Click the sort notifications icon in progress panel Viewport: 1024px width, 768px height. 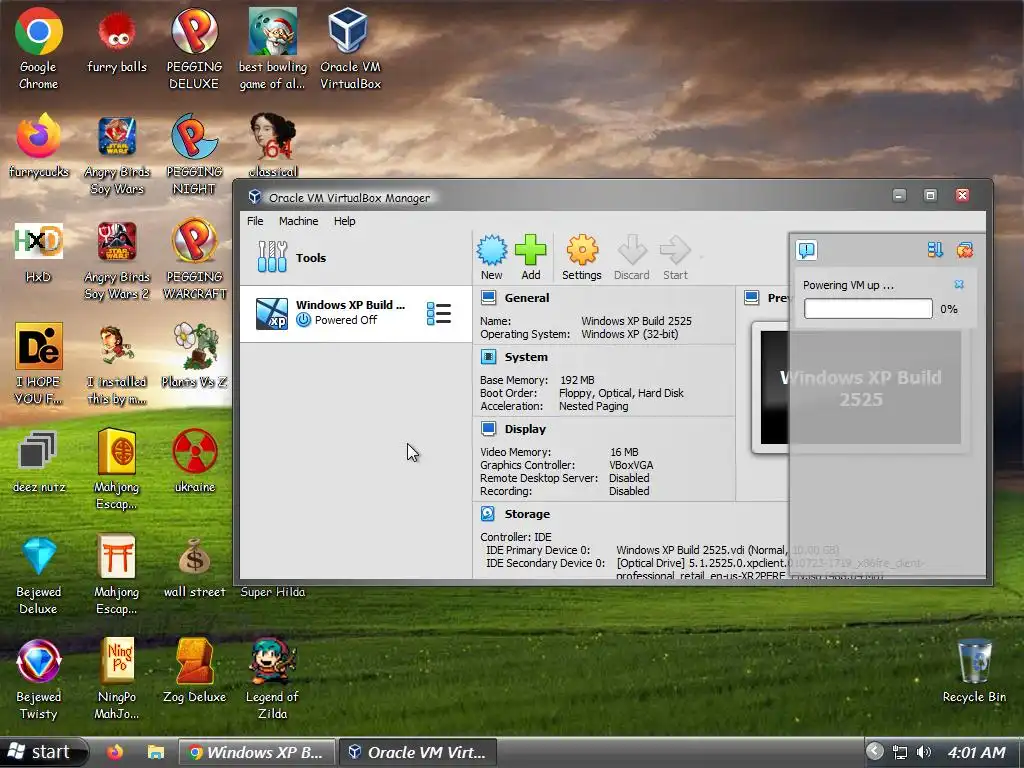coord(935,249)
